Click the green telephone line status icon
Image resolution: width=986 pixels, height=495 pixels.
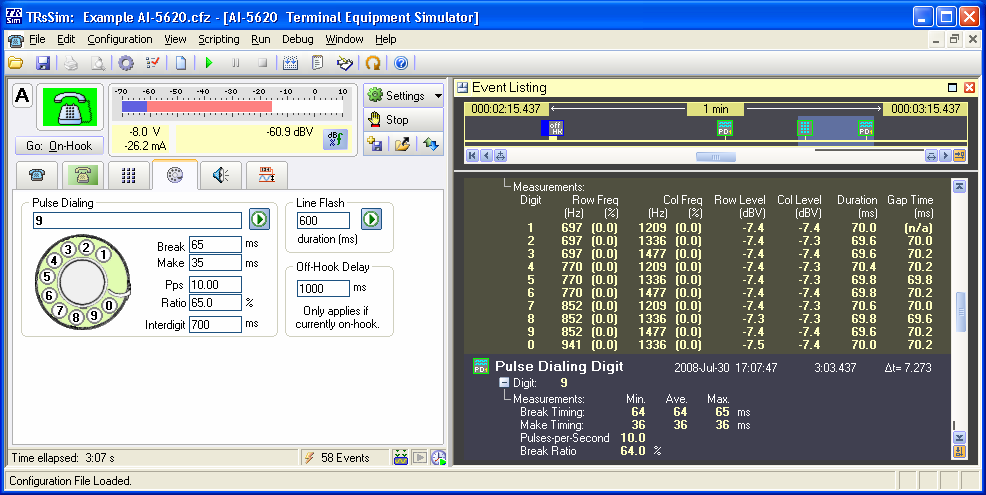[x=70, y=108]
